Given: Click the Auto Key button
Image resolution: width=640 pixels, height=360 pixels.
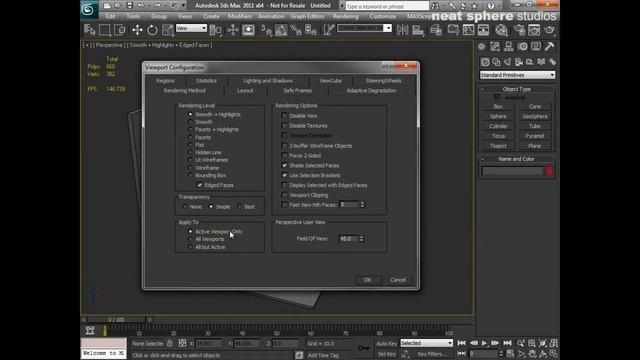Looking at the screenshot, I should click(386, 344).
